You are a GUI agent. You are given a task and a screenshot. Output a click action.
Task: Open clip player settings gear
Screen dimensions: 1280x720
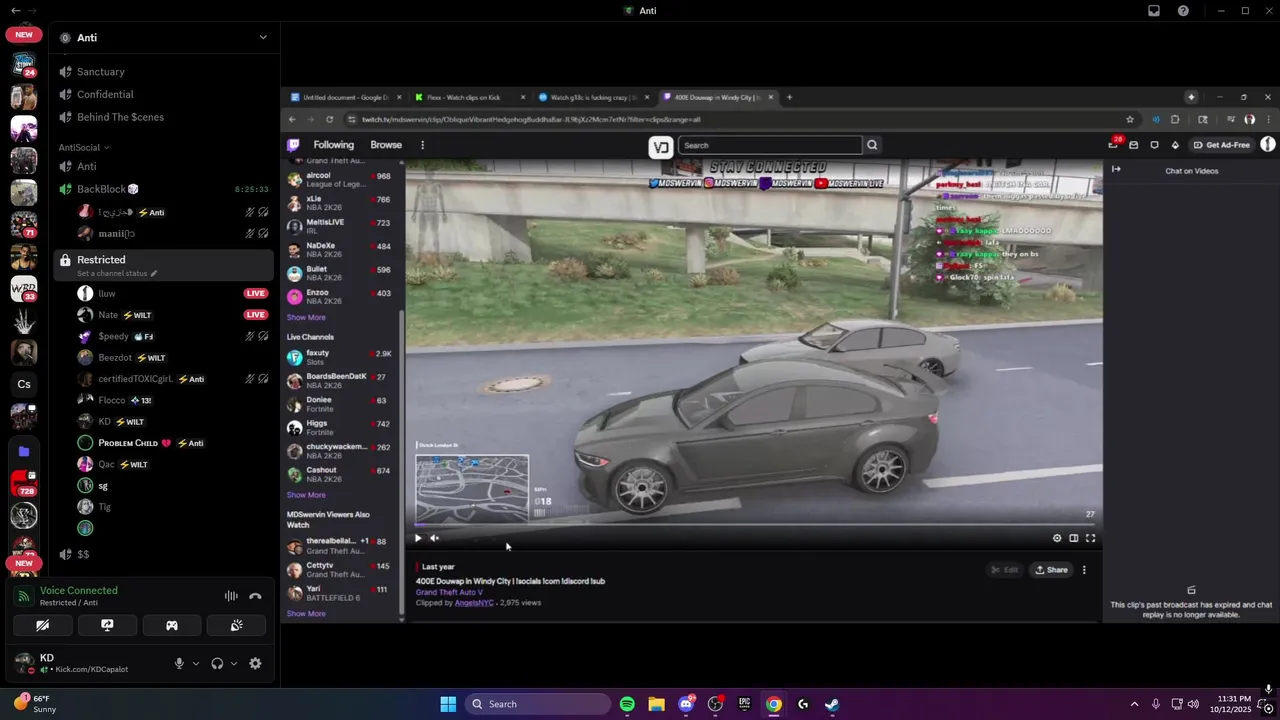(x=1057, y=538)
